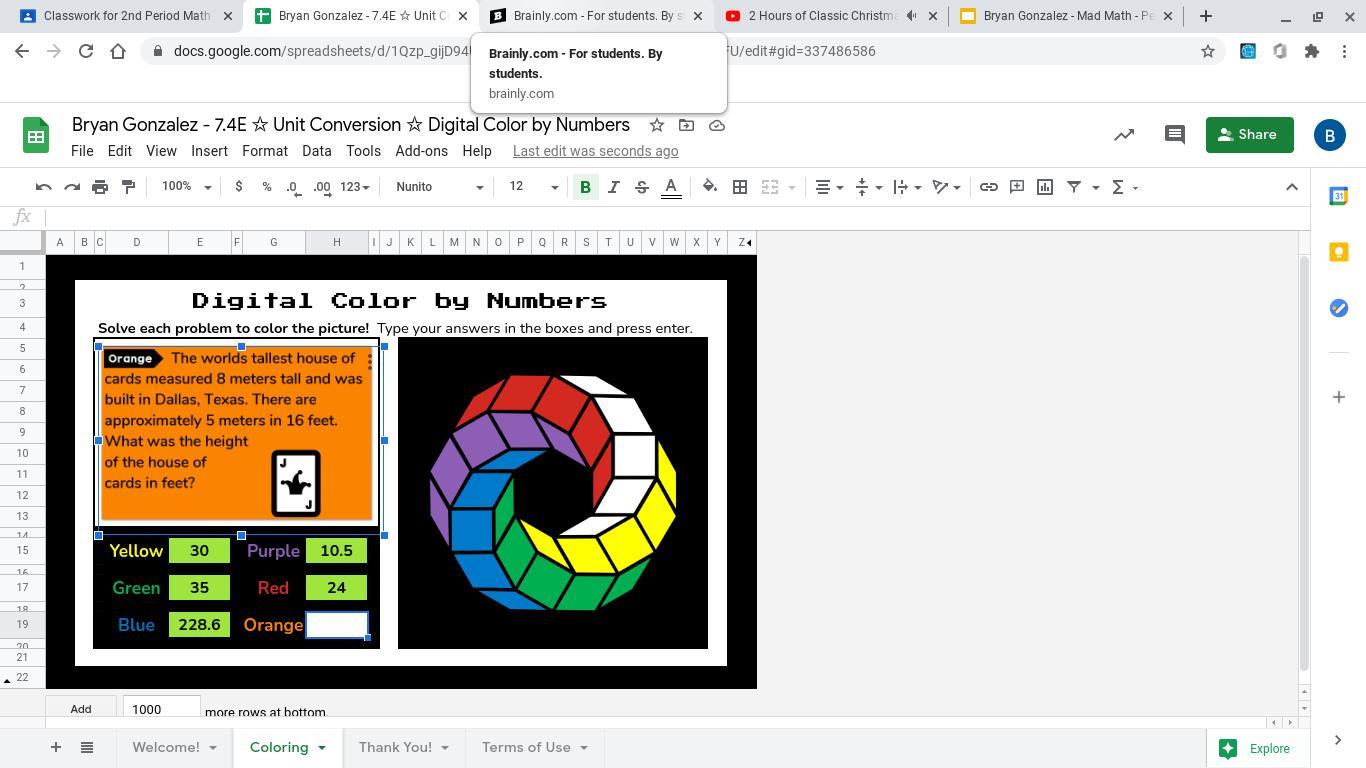The image size is (1366, 768).
Task: Open the Nunito font dropdown
Action: tap(439, 187)
